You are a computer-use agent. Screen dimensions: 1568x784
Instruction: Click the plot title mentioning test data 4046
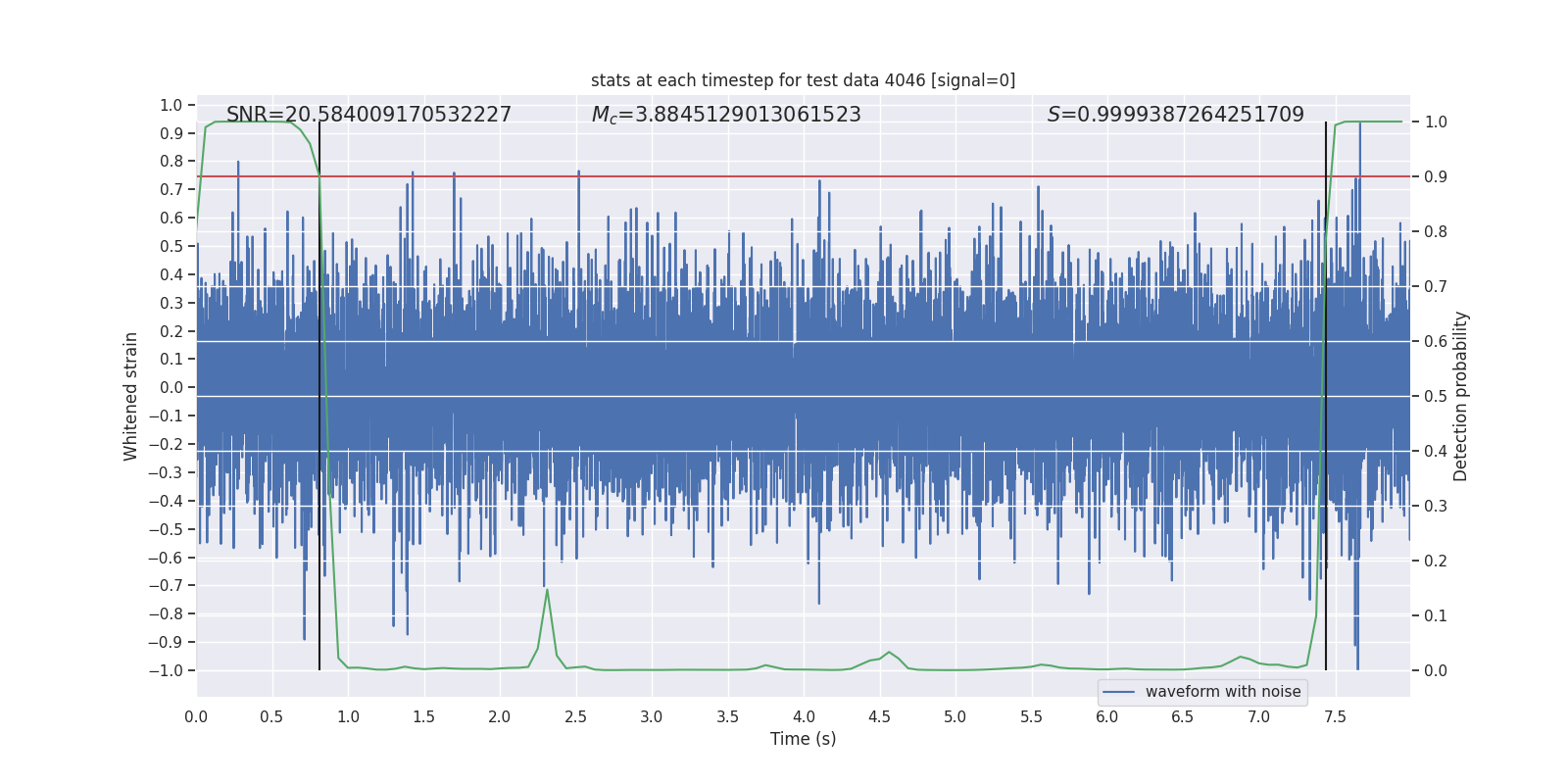coord(803,80)
